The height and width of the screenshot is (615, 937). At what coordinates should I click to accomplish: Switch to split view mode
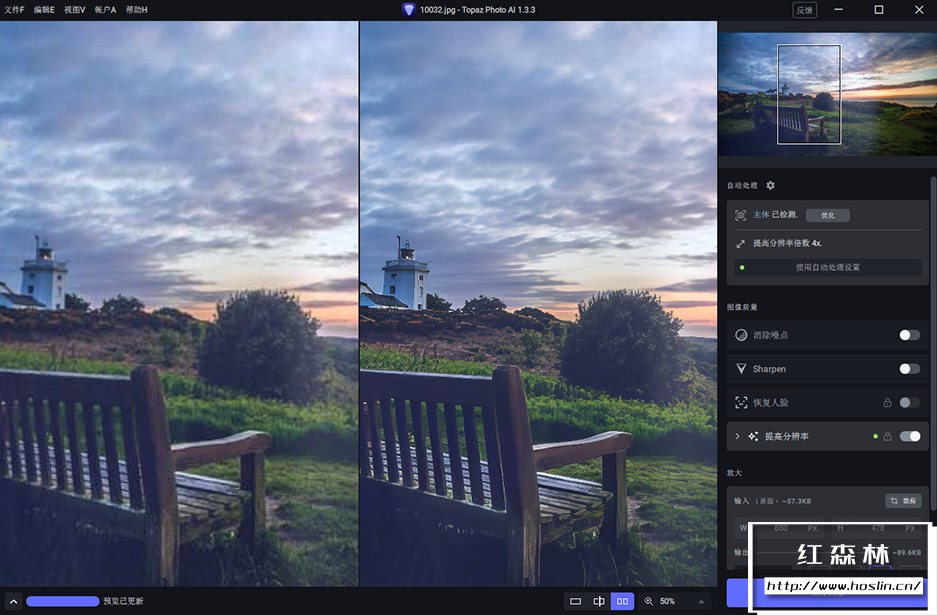599,601
